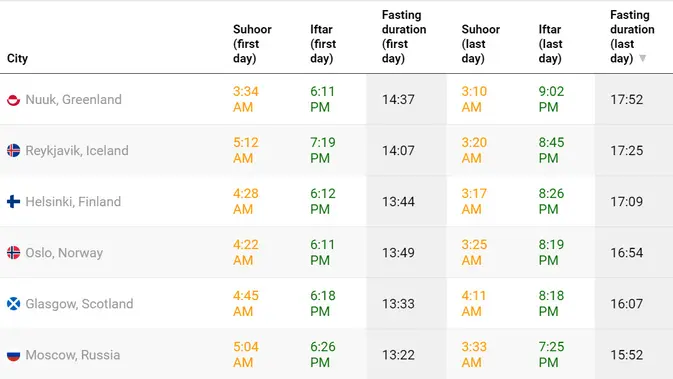673x379 pixels.
Task: Select the Reykjavik, Iceland city name
Action: pos(77,151)
